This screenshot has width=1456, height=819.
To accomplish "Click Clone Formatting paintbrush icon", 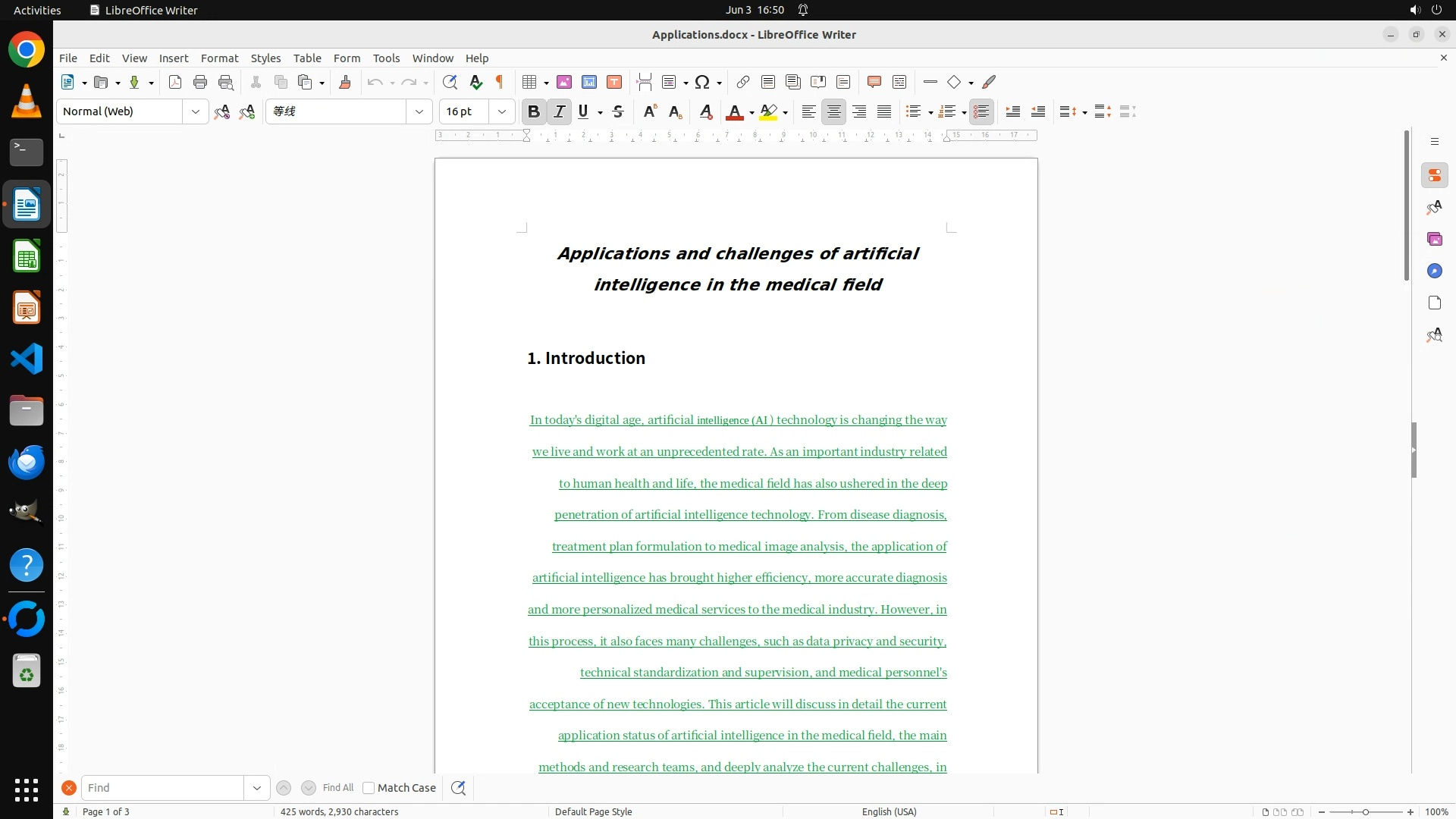I will click(345, 82).
